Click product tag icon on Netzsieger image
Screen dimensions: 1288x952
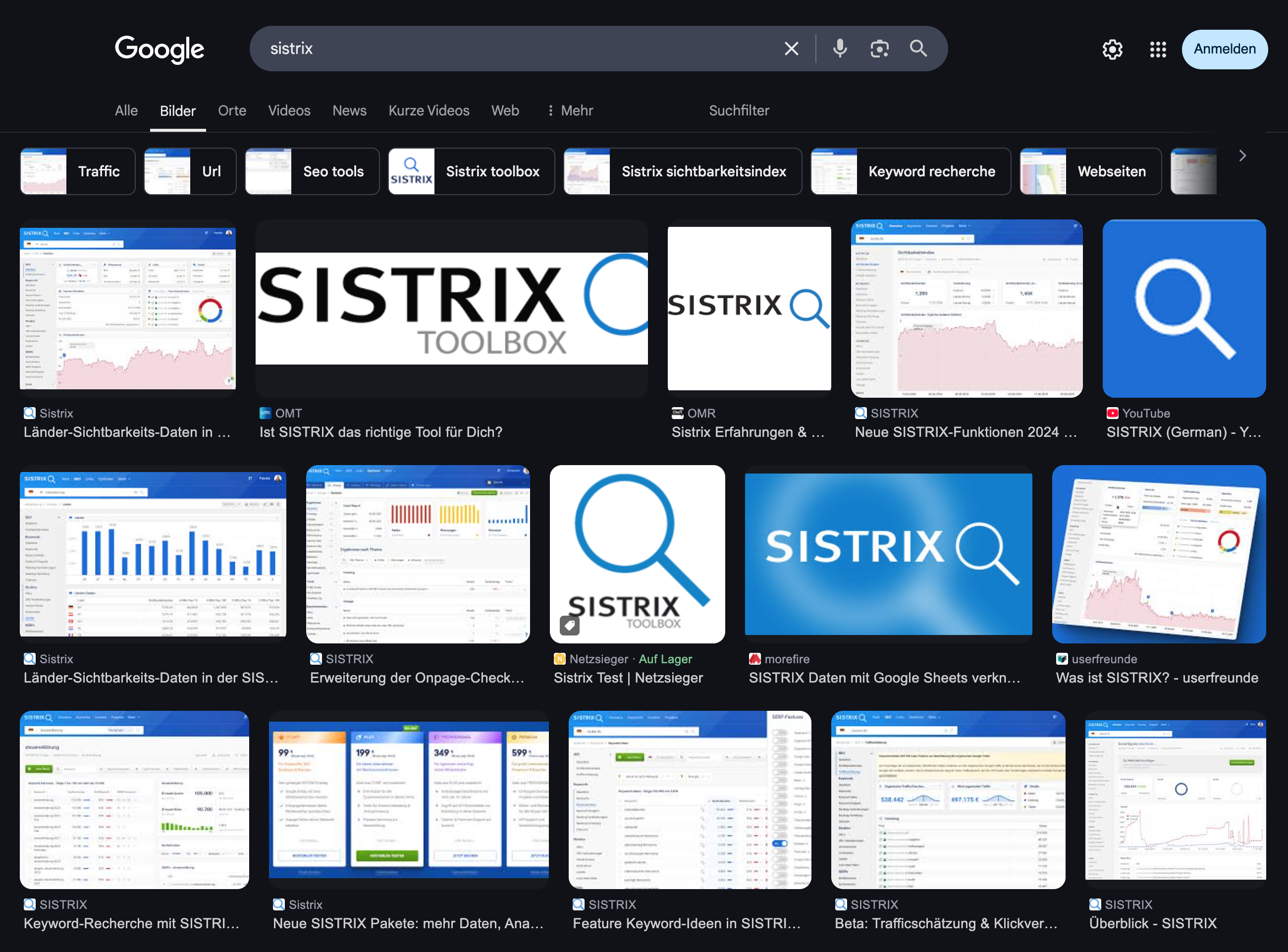coord(569,625)
